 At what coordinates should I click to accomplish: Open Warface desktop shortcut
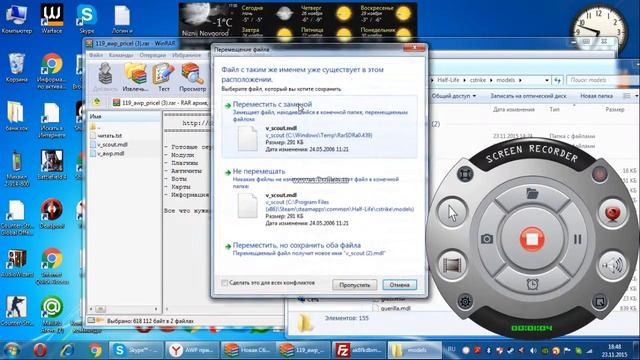pos(51,18)
